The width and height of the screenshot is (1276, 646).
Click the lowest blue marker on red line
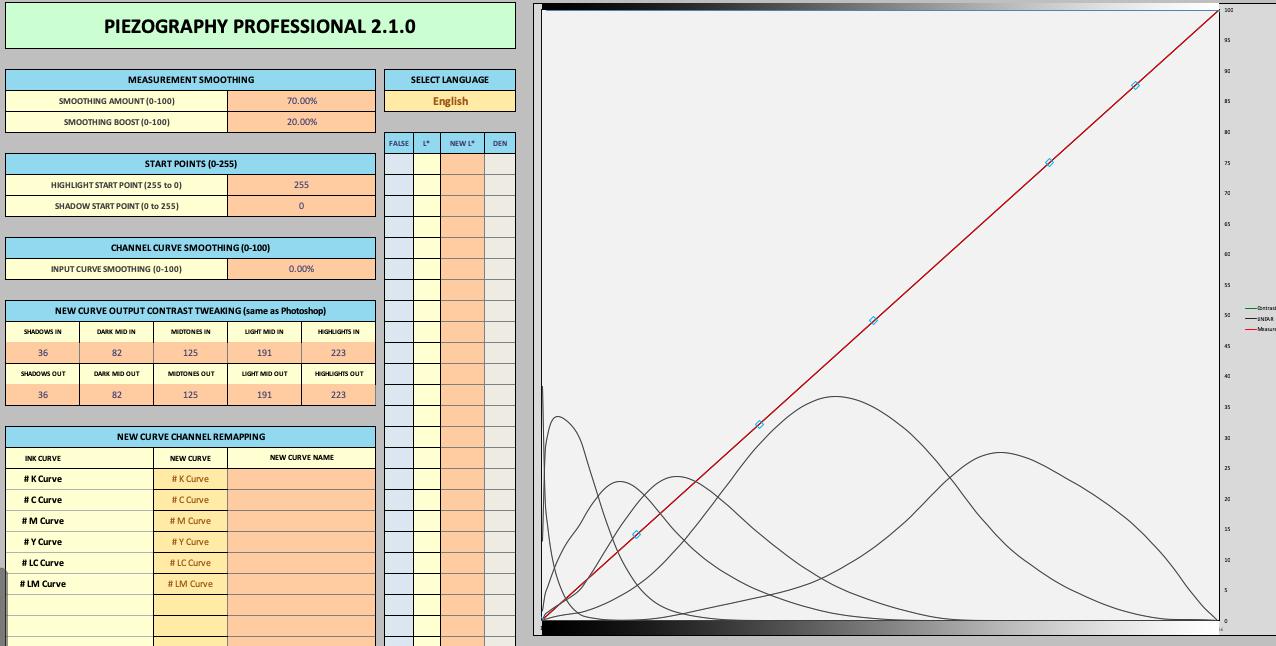pyautogui.click(x=636, y=535)
